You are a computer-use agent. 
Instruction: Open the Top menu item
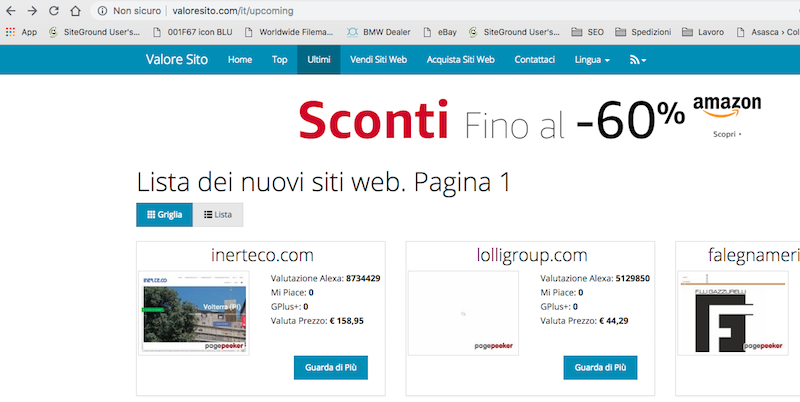coord(280,60)
